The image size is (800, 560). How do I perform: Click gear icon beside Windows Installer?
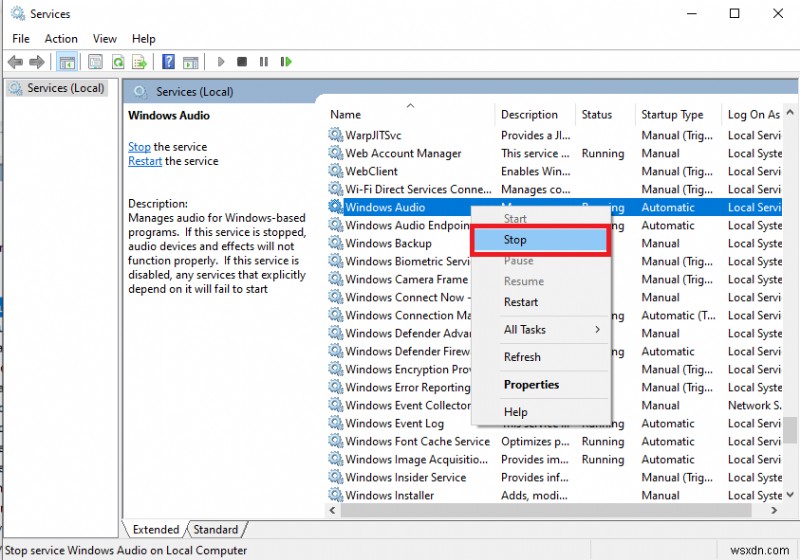point(335,494)
